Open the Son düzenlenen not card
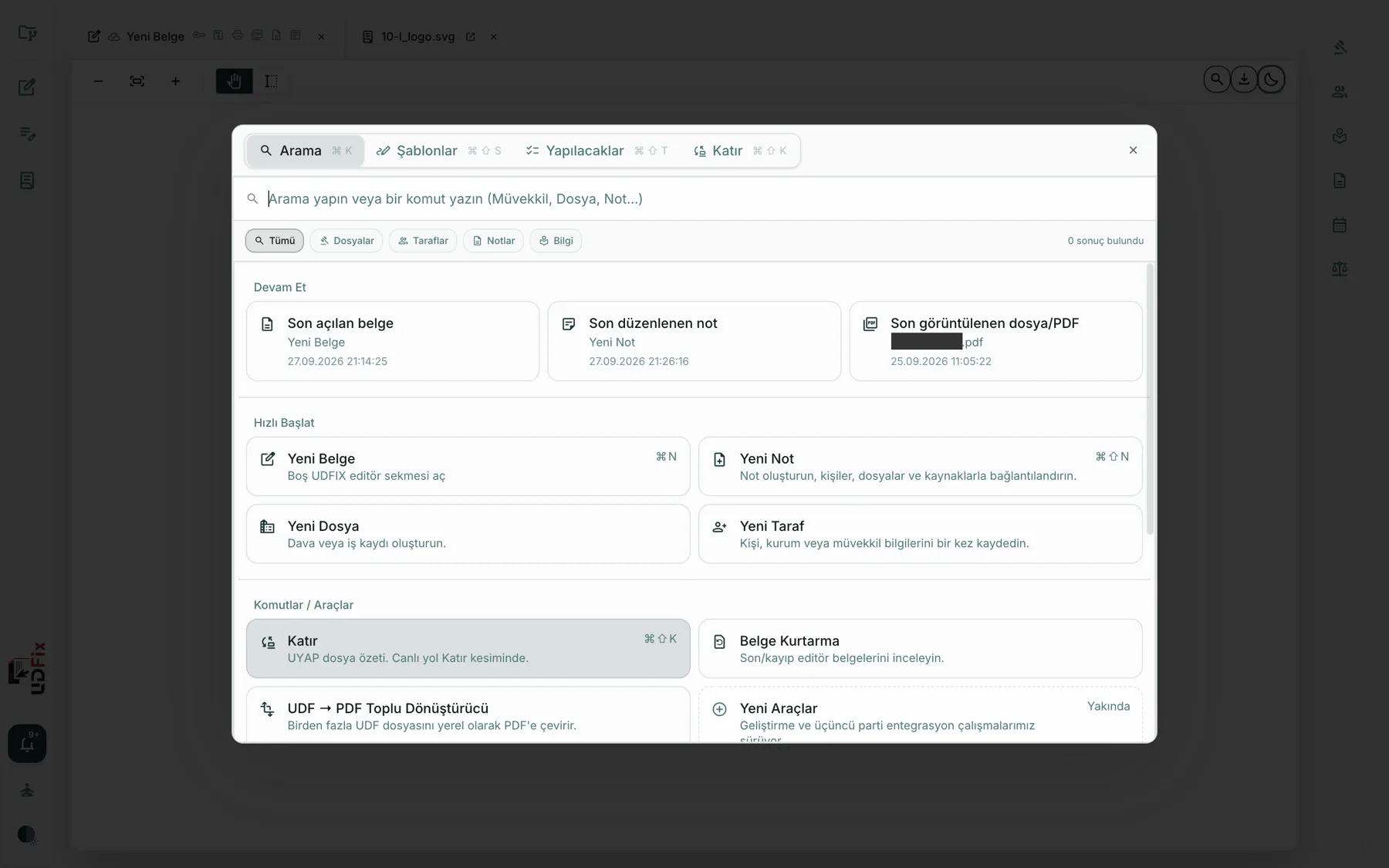The height and width of the screenshot is (868, 1389). click(694, 341)
